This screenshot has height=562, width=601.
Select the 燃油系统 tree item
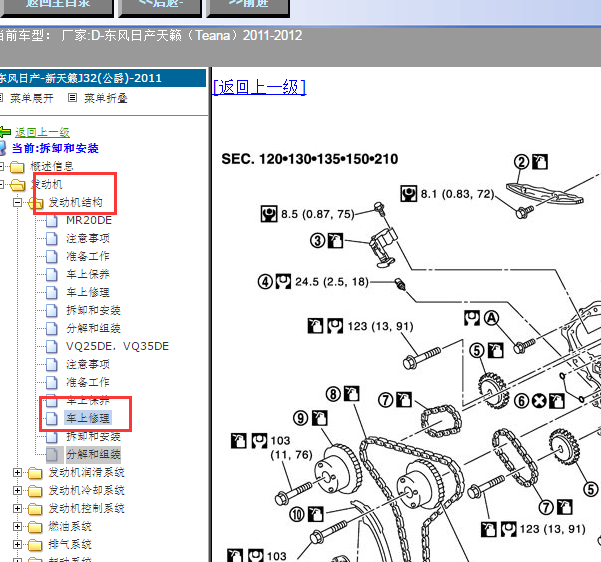70,526
